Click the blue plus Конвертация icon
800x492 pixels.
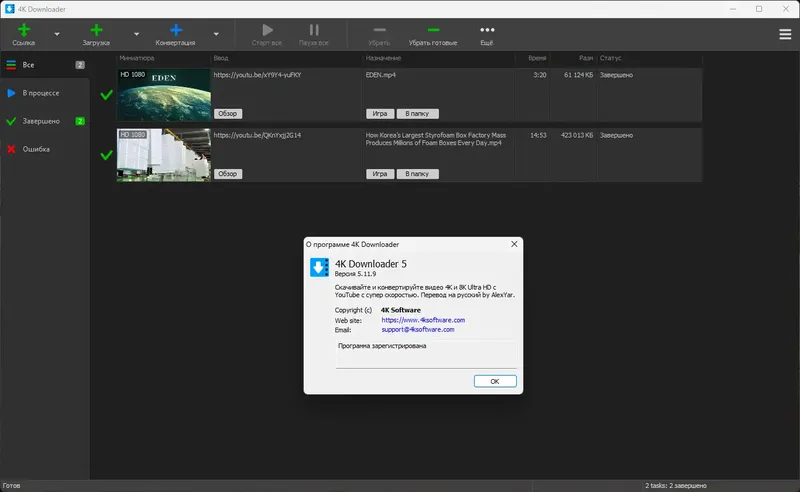click(176, 30)
